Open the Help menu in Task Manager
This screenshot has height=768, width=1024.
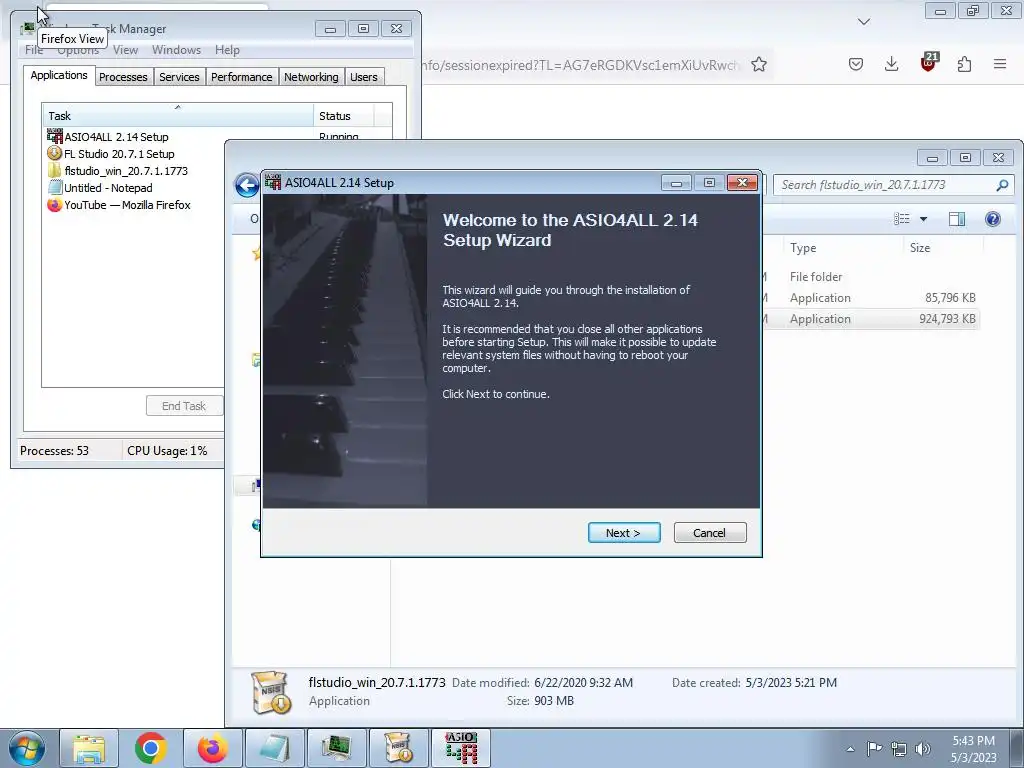point(227,50)
